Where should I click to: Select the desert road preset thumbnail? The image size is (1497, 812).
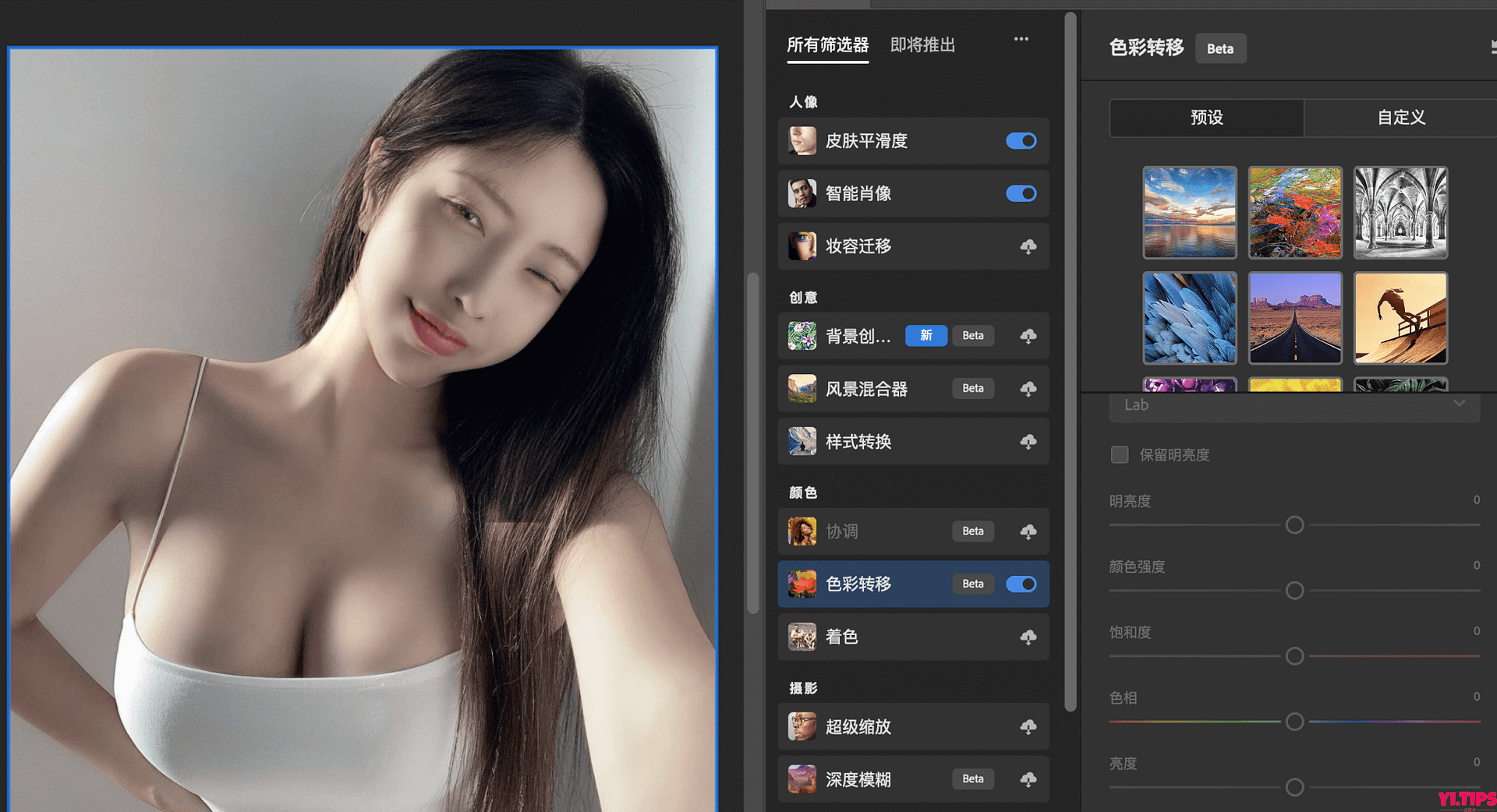pyautogui.click(x=1294, y=318)
